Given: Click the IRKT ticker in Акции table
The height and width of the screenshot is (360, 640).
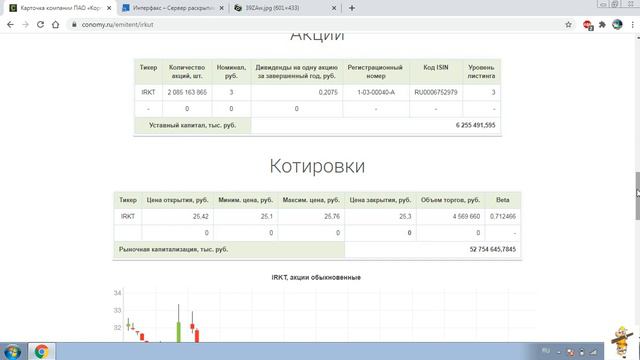Looking at the screenshot, I should (x=148, y=92).
